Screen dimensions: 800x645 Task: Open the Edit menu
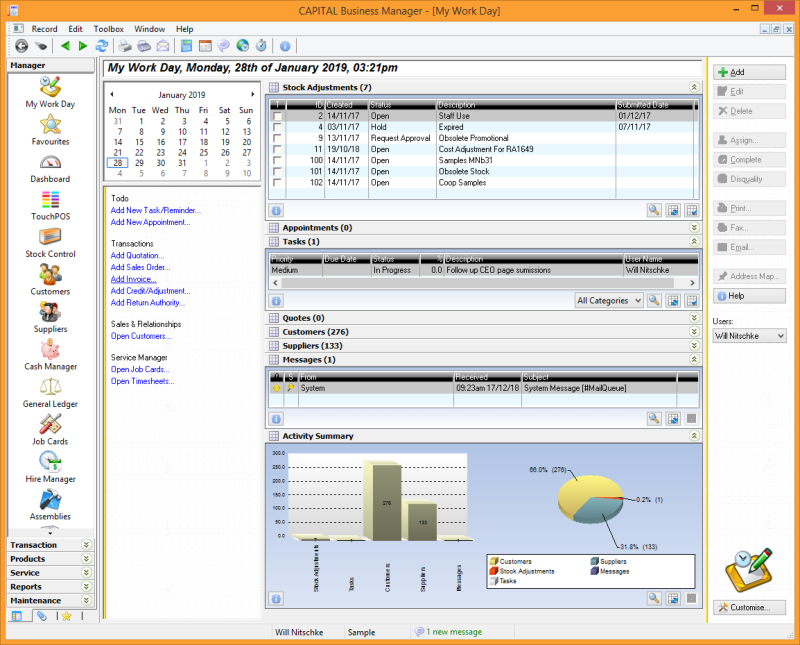[x=76, y=29]
